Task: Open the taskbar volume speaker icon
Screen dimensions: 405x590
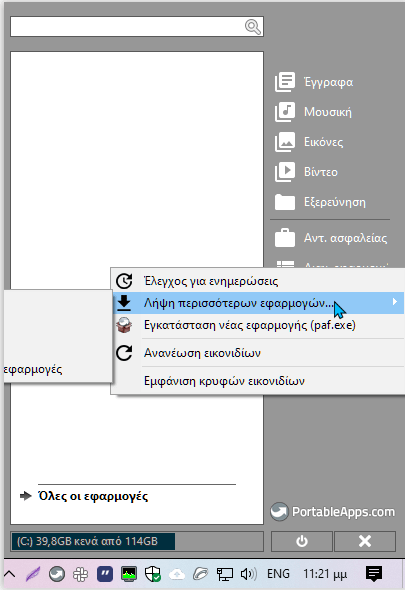Action: [x=248, y=574]
